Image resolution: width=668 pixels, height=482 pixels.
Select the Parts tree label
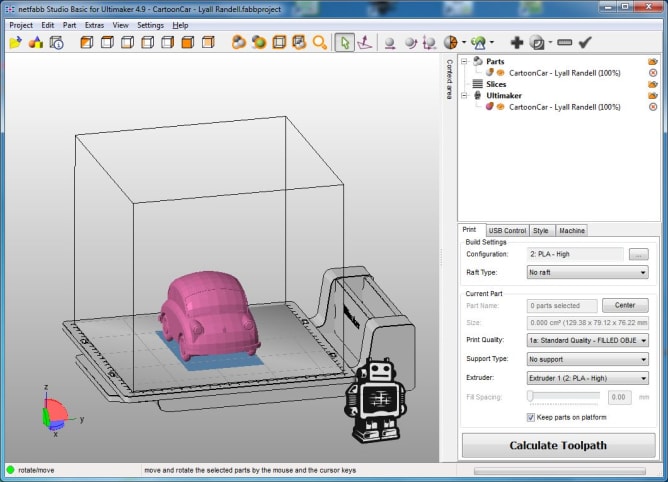coord(495,61)
